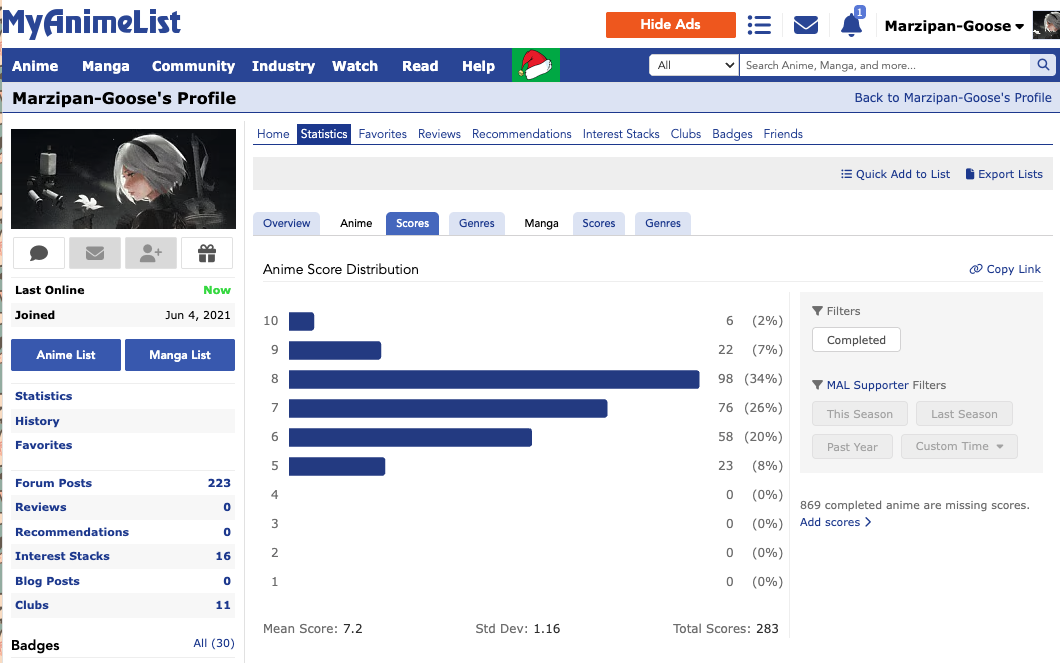Click the Add scores link

click(835, 522)
